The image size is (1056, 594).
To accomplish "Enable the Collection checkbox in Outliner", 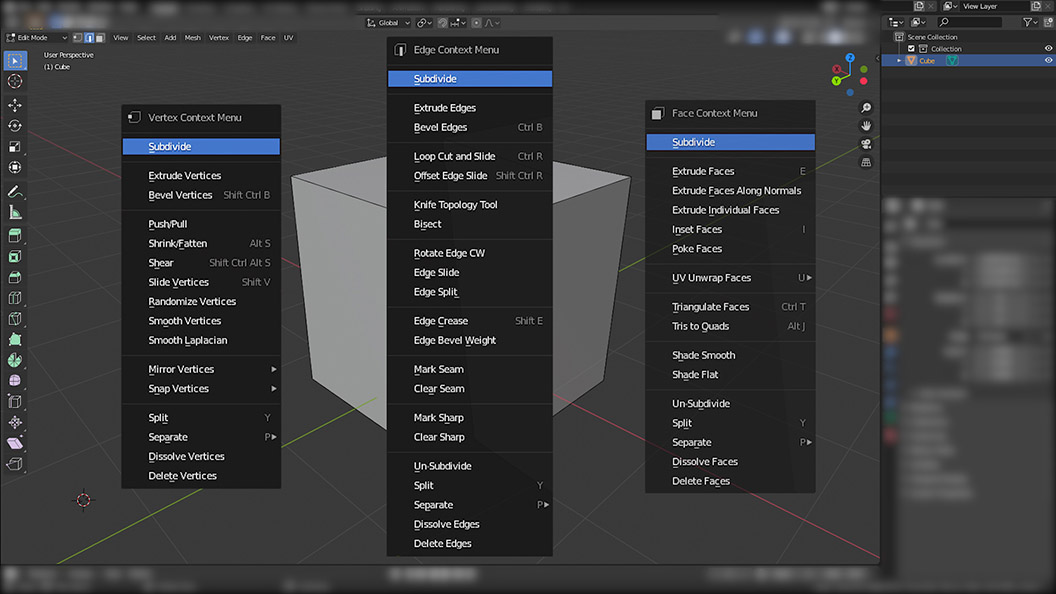I will point(911,48).
